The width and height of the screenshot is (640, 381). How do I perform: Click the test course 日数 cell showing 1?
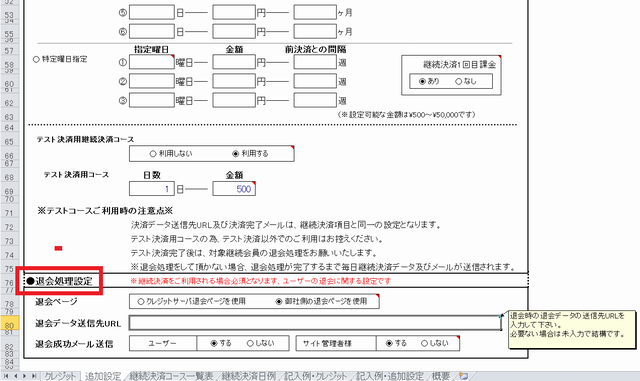pos(152,189)
